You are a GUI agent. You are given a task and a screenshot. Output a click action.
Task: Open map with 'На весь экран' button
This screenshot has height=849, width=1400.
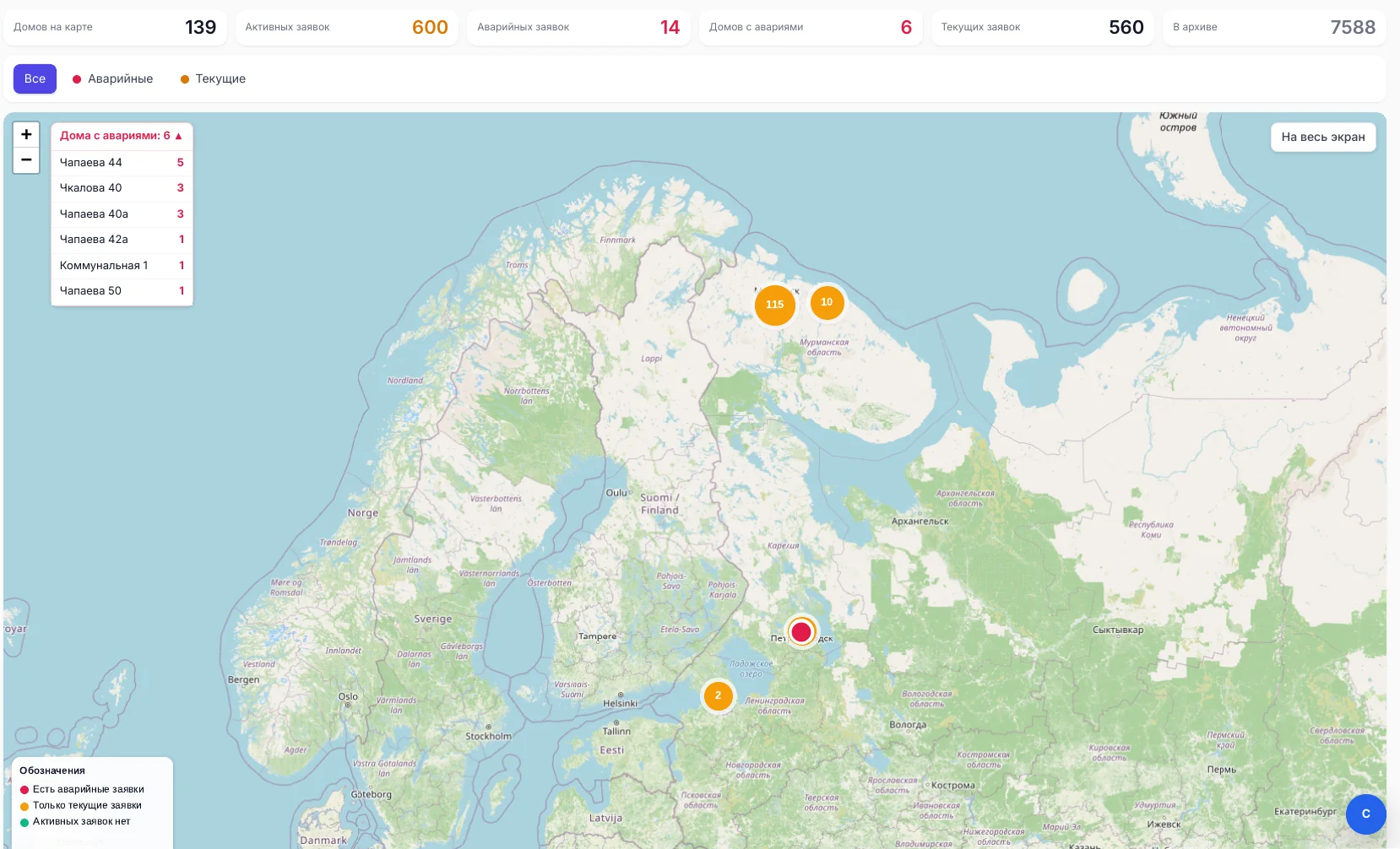[x=1323, y=137]
